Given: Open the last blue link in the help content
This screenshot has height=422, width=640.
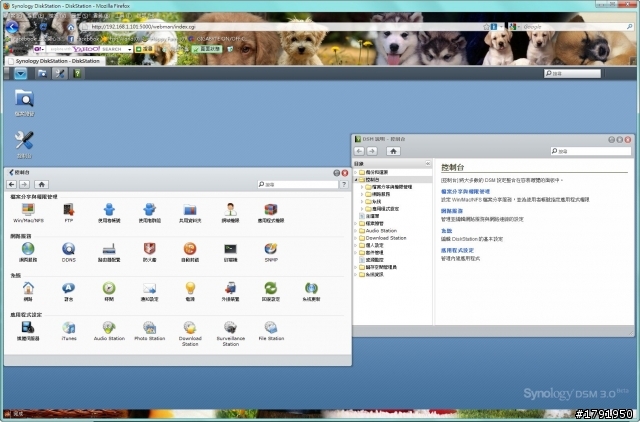Looking at the screenshot, I should (x=457, y=250).
